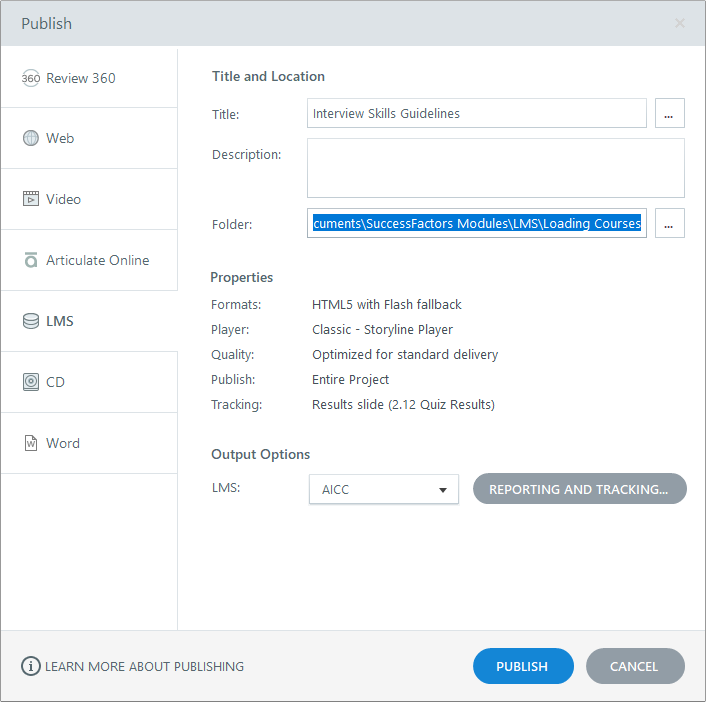
Task: Open Learn More About Publishing link
Action: click(144, 666)
